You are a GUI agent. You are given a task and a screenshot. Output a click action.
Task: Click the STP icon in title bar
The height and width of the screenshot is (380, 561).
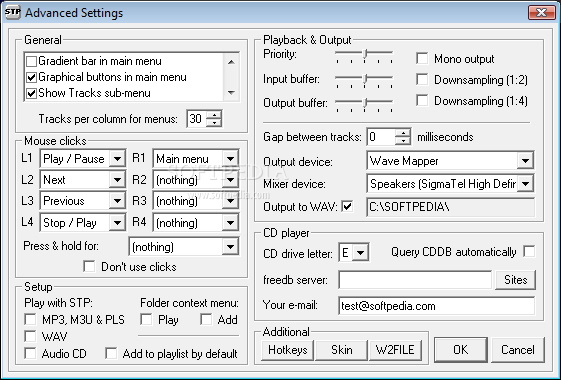point(13,12)
